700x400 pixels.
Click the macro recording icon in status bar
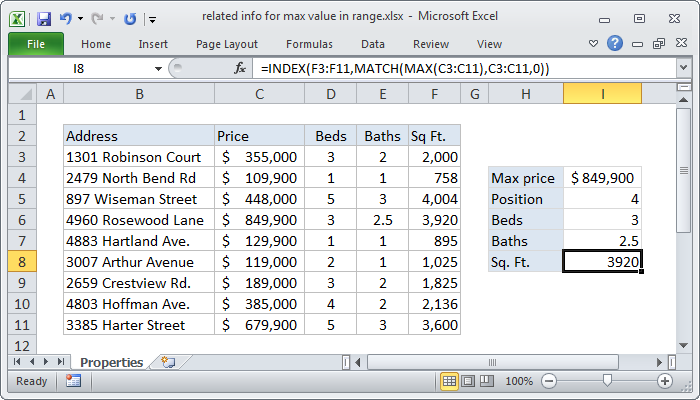(73, 381)
